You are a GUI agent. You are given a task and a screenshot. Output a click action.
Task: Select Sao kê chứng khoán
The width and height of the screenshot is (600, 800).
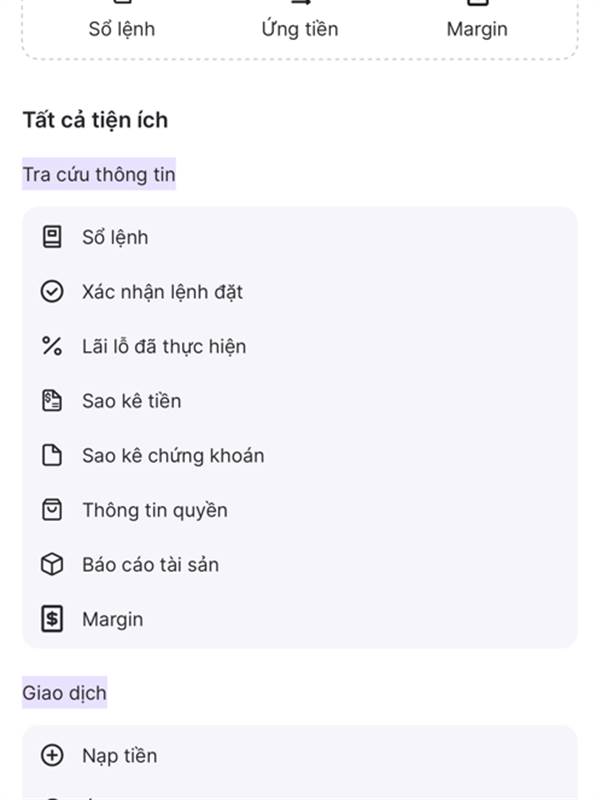[x=173, y=456]
